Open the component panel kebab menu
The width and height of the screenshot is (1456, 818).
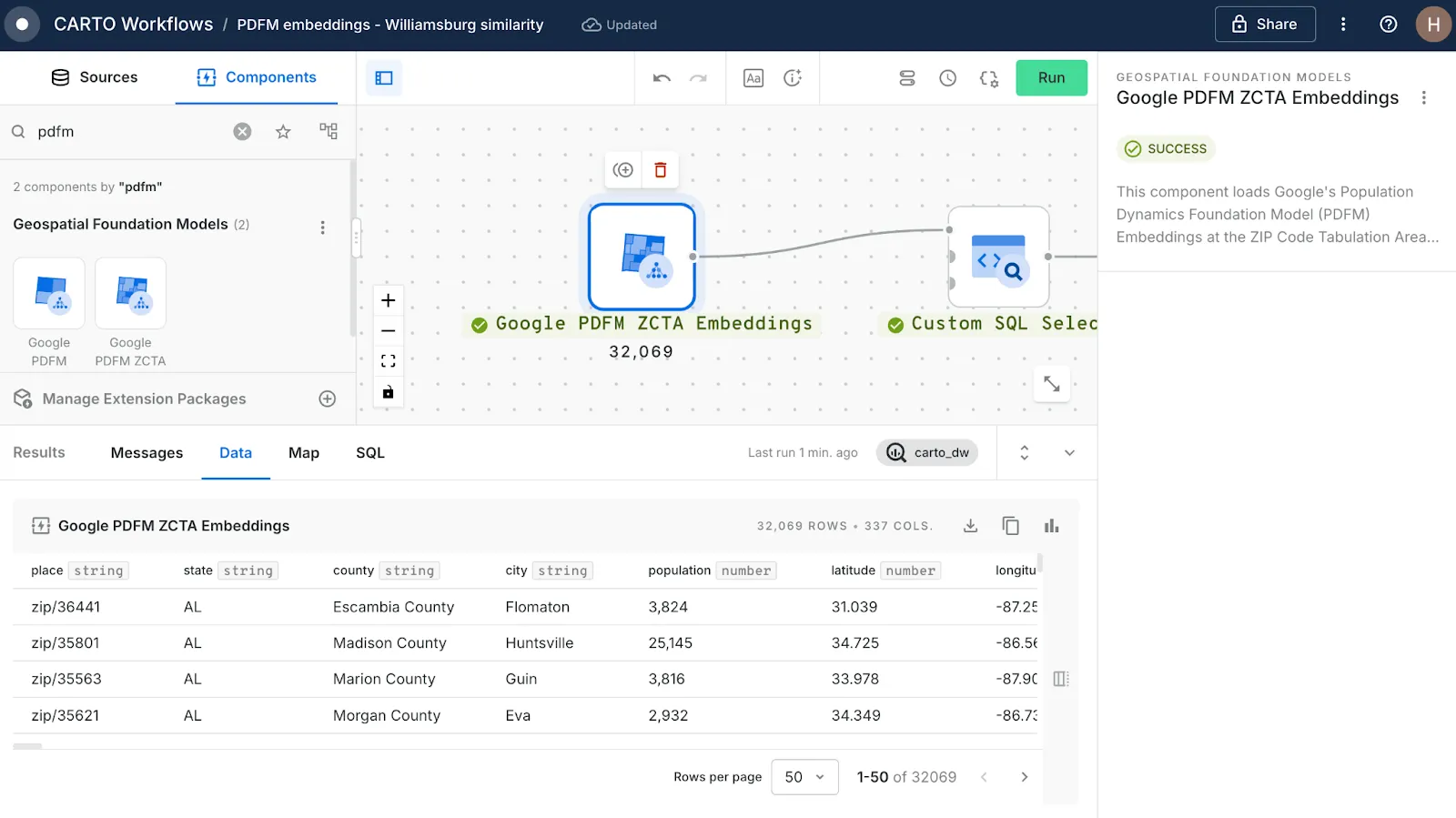pyautogui.click(x=1424, y=98)
